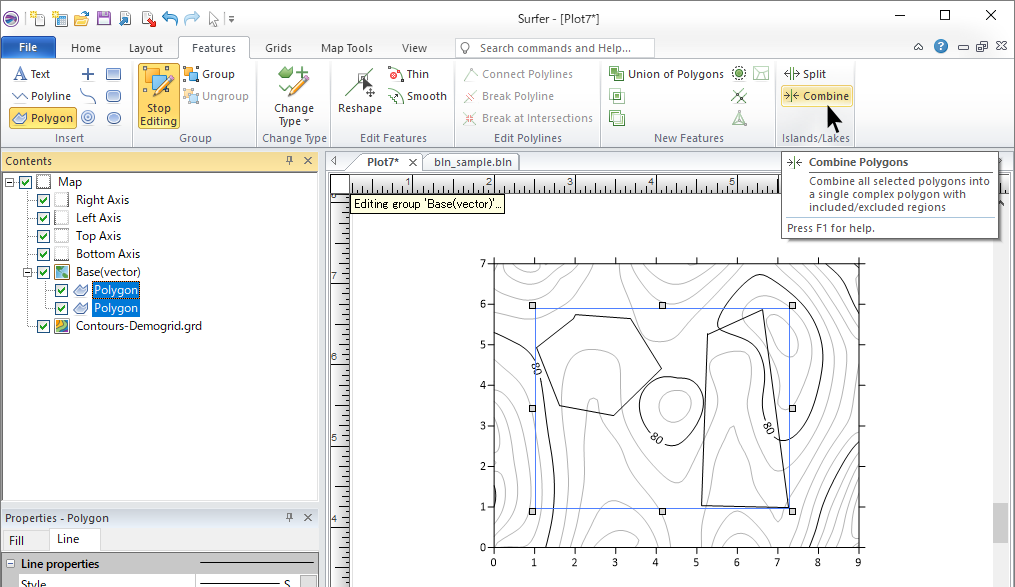
Task: Create a new worksheet from quick access toolbar
Action: pyautogui.click(x=60, y=19)
